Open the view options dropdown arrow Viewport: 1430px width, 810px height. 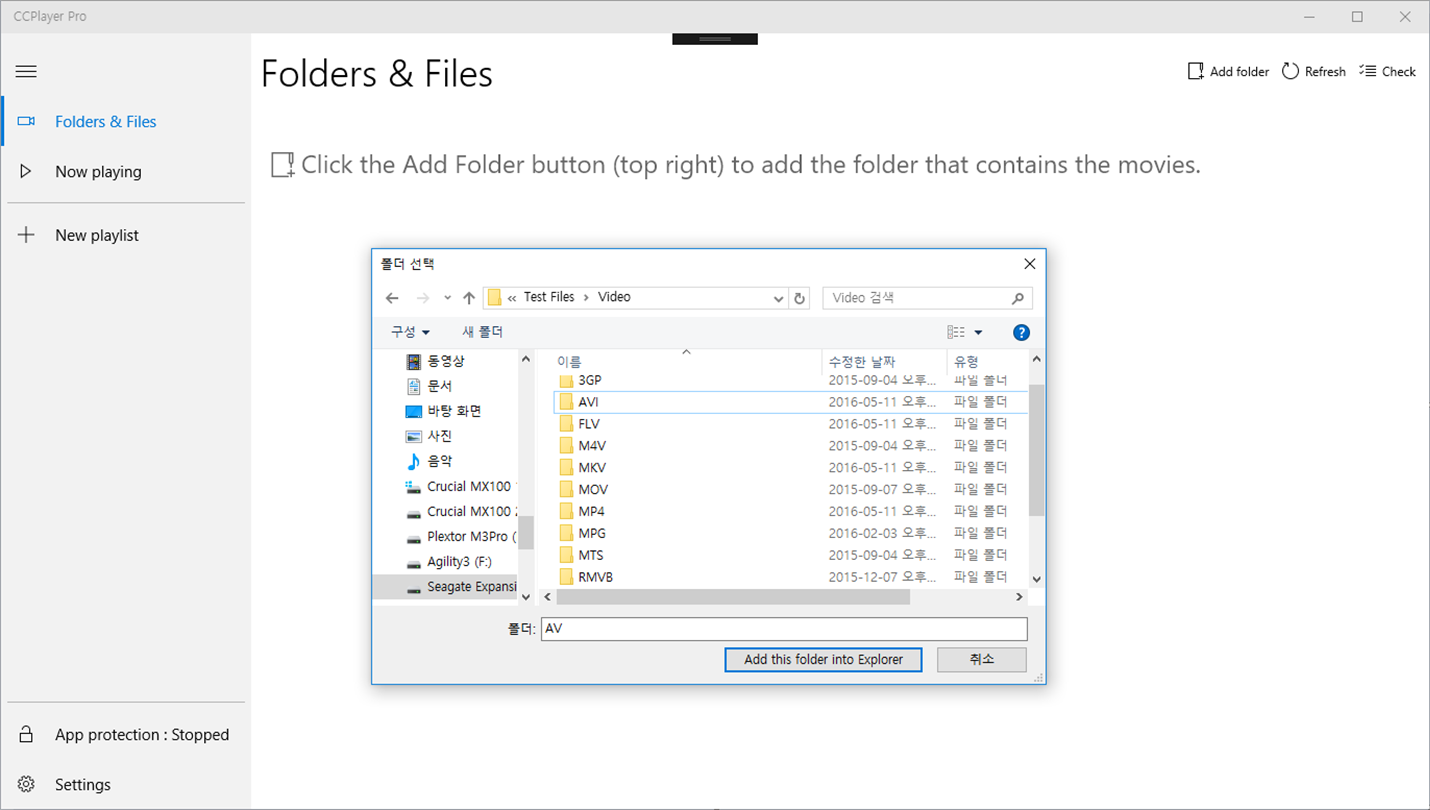click(978, 332)
